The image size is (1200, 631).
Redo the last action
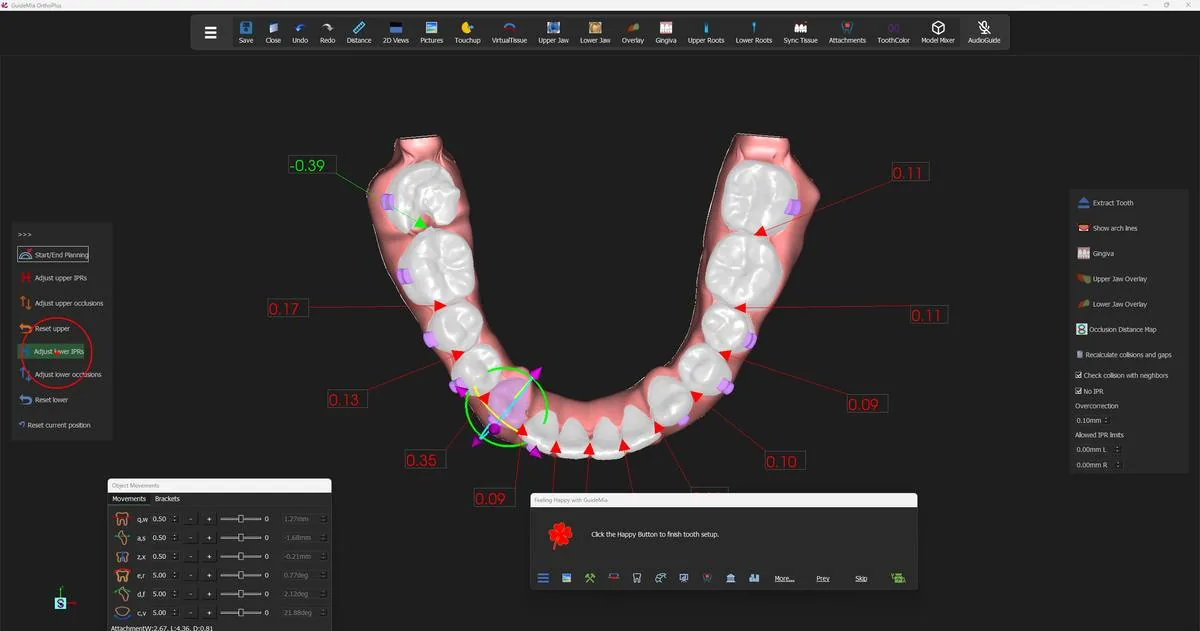tap(327, 32)
